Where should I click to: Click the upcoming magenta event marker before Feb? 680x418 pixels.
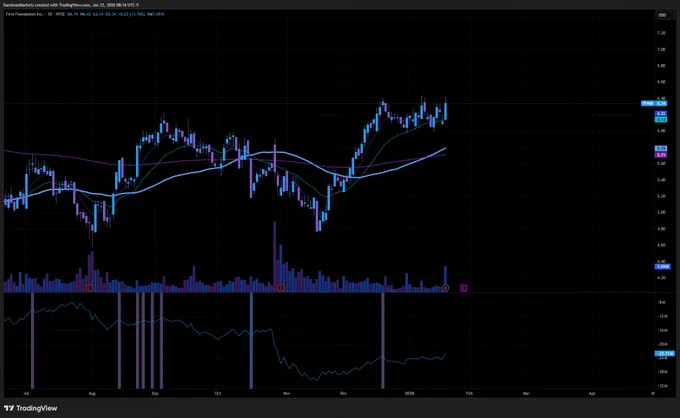point(464,288)
